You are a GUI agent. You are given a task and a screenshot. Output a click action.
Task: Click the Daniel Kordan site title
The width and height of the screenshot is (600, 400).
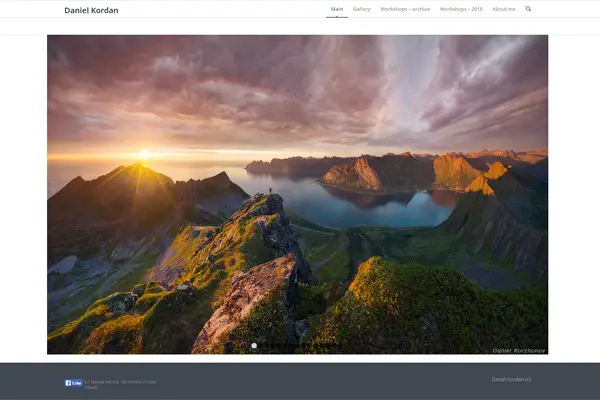[91, 10]
